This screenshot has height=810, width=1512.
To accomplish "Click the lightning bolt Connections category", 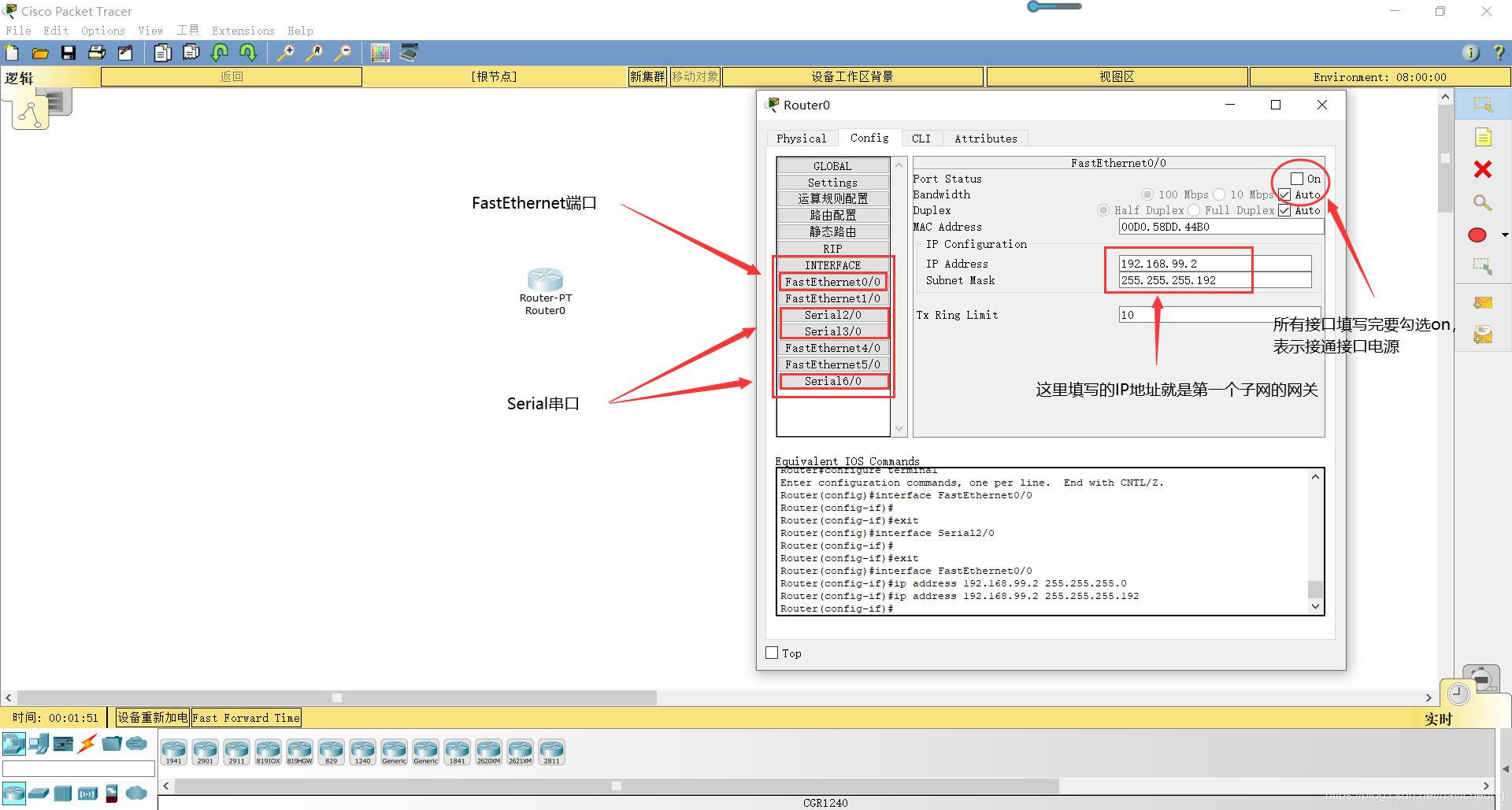I will (x=87, y=743).
